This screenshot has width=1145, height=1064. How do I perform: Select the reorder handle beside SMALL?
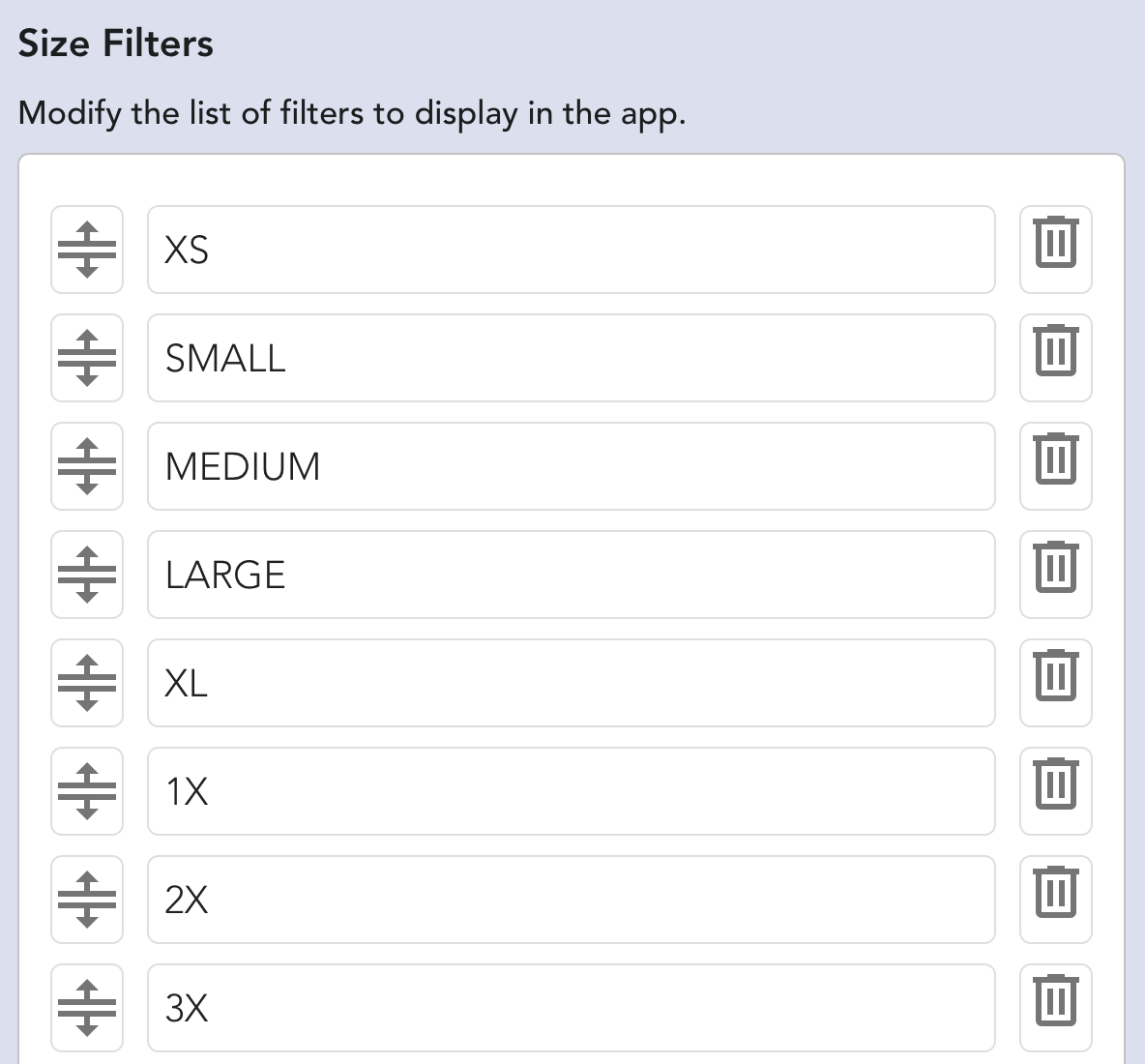point(87,358)
